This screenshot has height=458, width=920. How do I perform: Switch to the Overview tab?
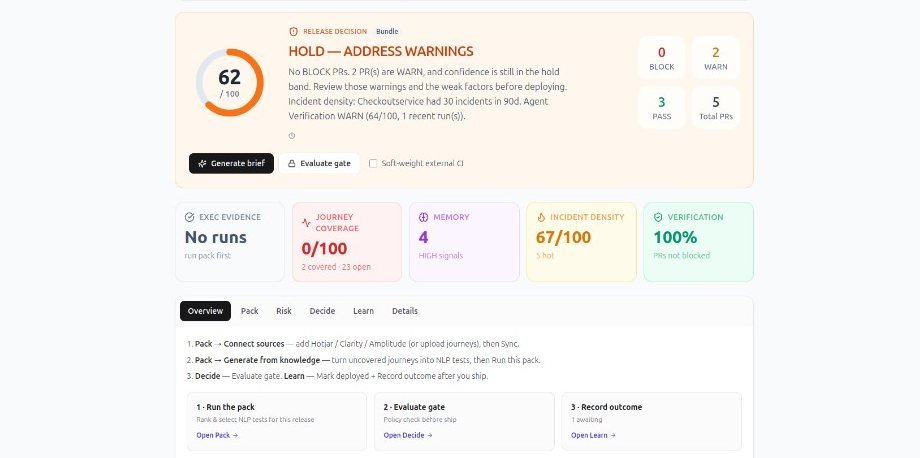pyautogui.click(x=205, y=311)
